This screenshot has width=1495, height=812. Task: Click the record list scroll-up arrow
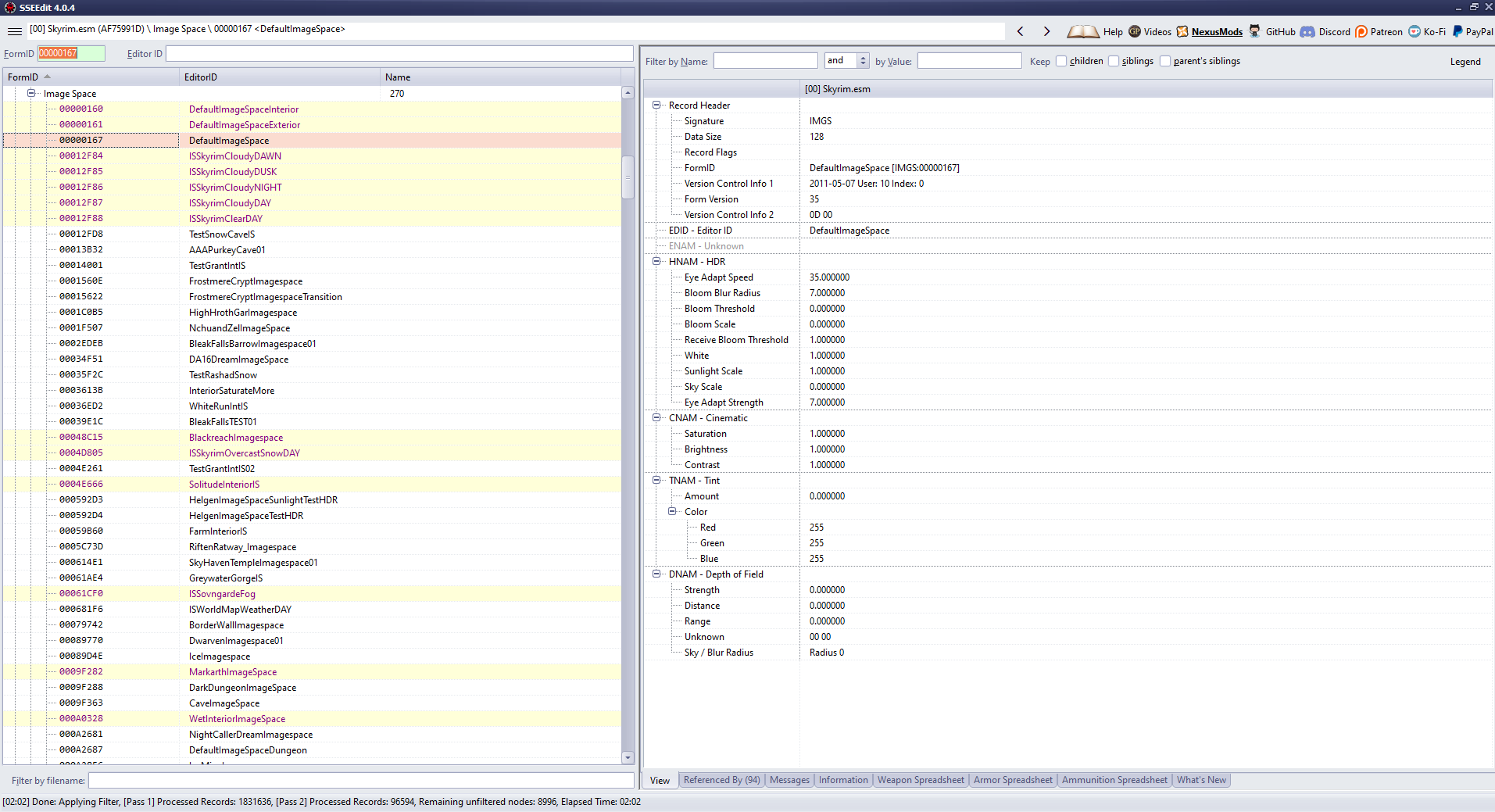pos(628,92)
